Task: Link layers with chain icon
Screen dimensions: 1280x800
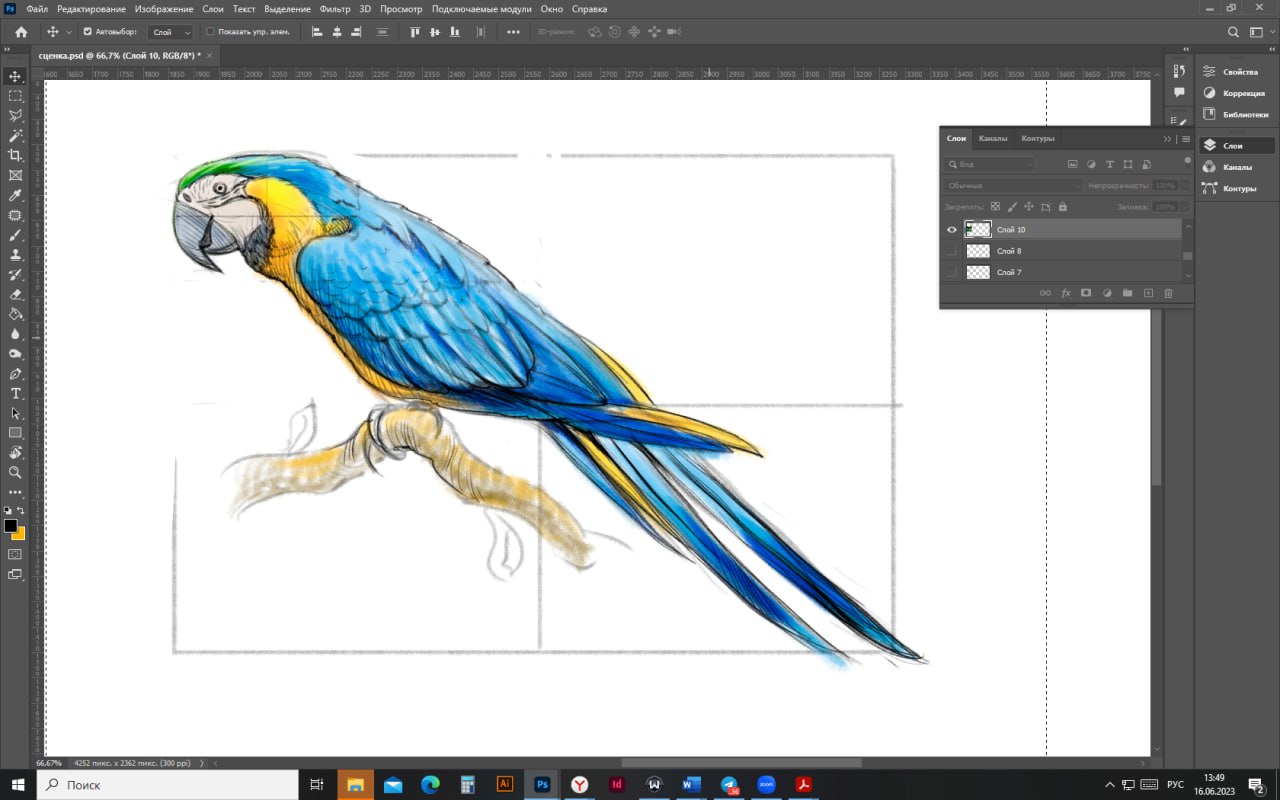Action: 1045,293
